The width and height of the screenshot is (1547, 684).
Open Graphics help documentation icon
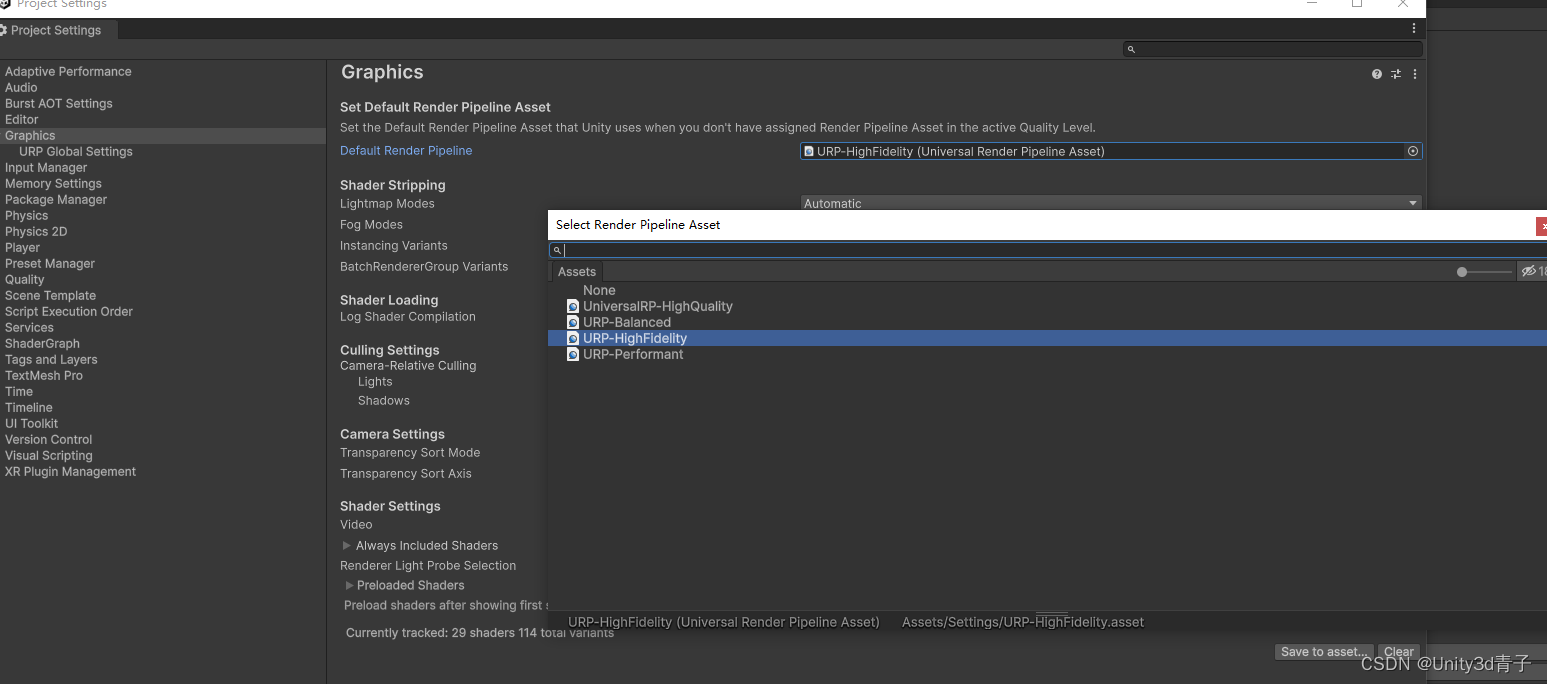[x=1377, y=74]
